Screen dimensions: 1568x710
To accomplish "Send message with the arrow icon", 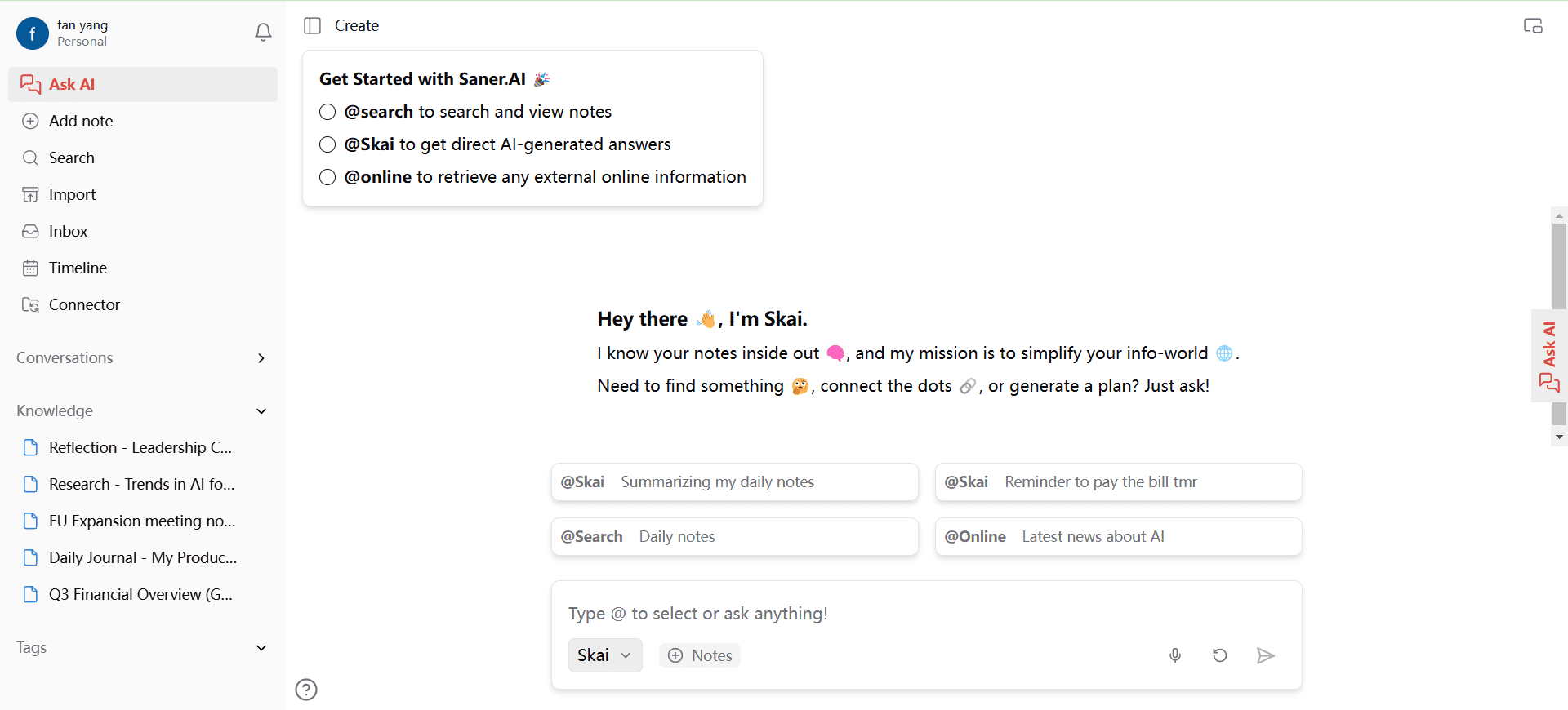I will click(x=1265, y=655).
